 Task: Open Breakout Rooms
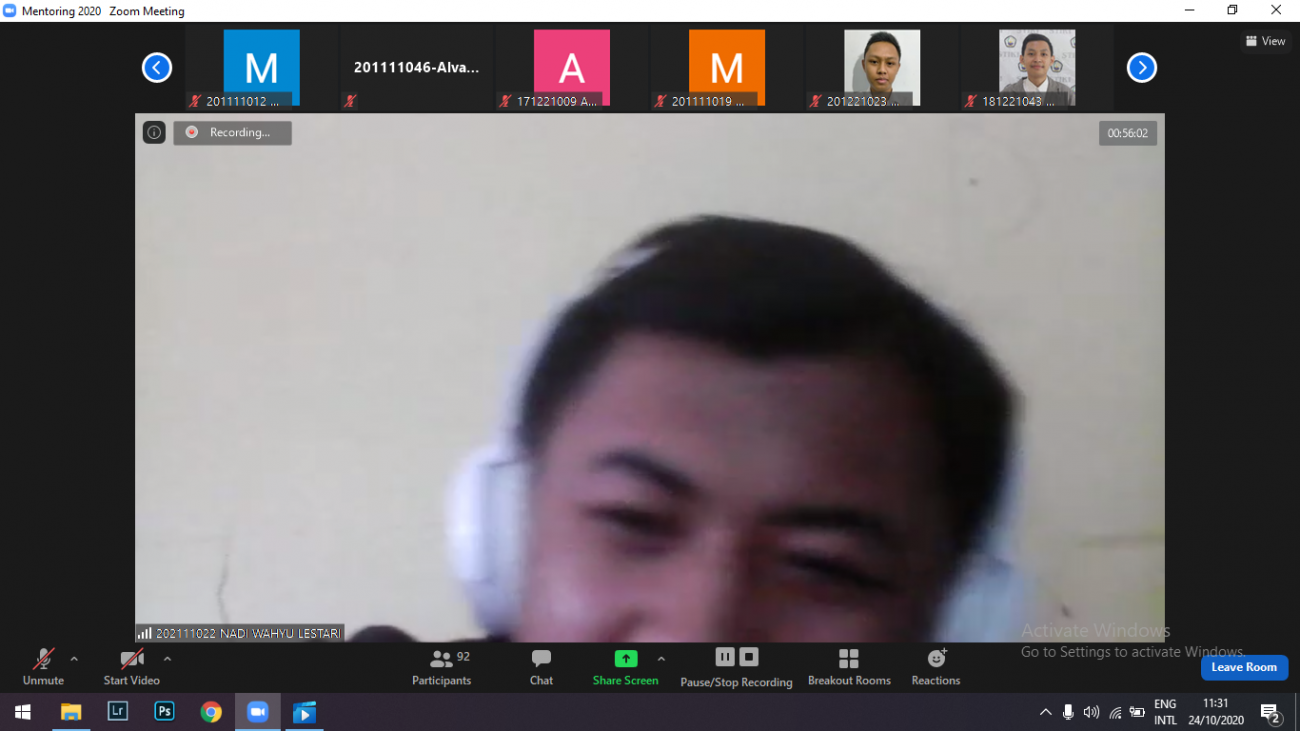849,667
